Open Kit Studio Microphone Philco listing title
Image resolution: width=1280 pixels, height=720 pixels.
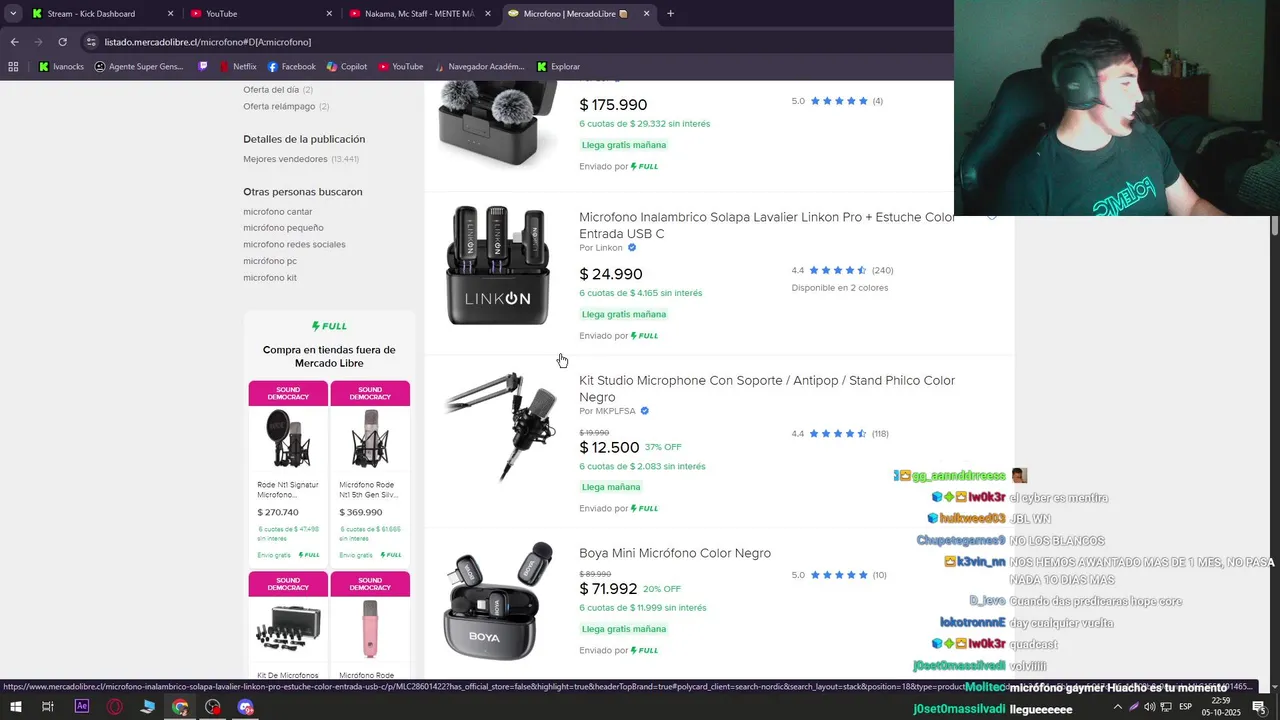767,389
